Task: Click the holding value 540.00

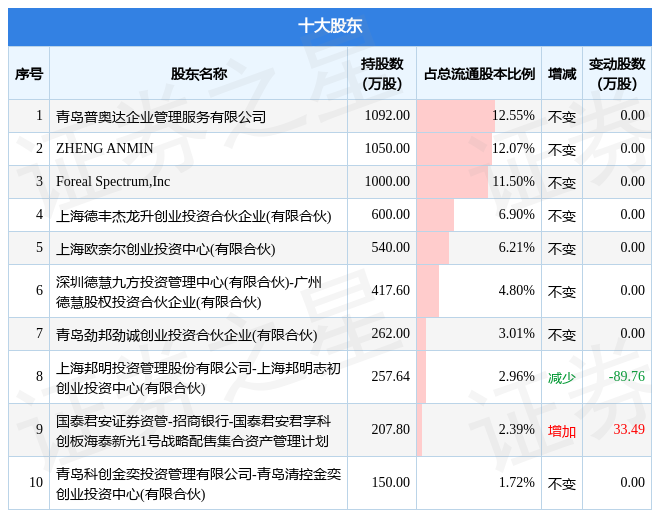Action: 390,247
